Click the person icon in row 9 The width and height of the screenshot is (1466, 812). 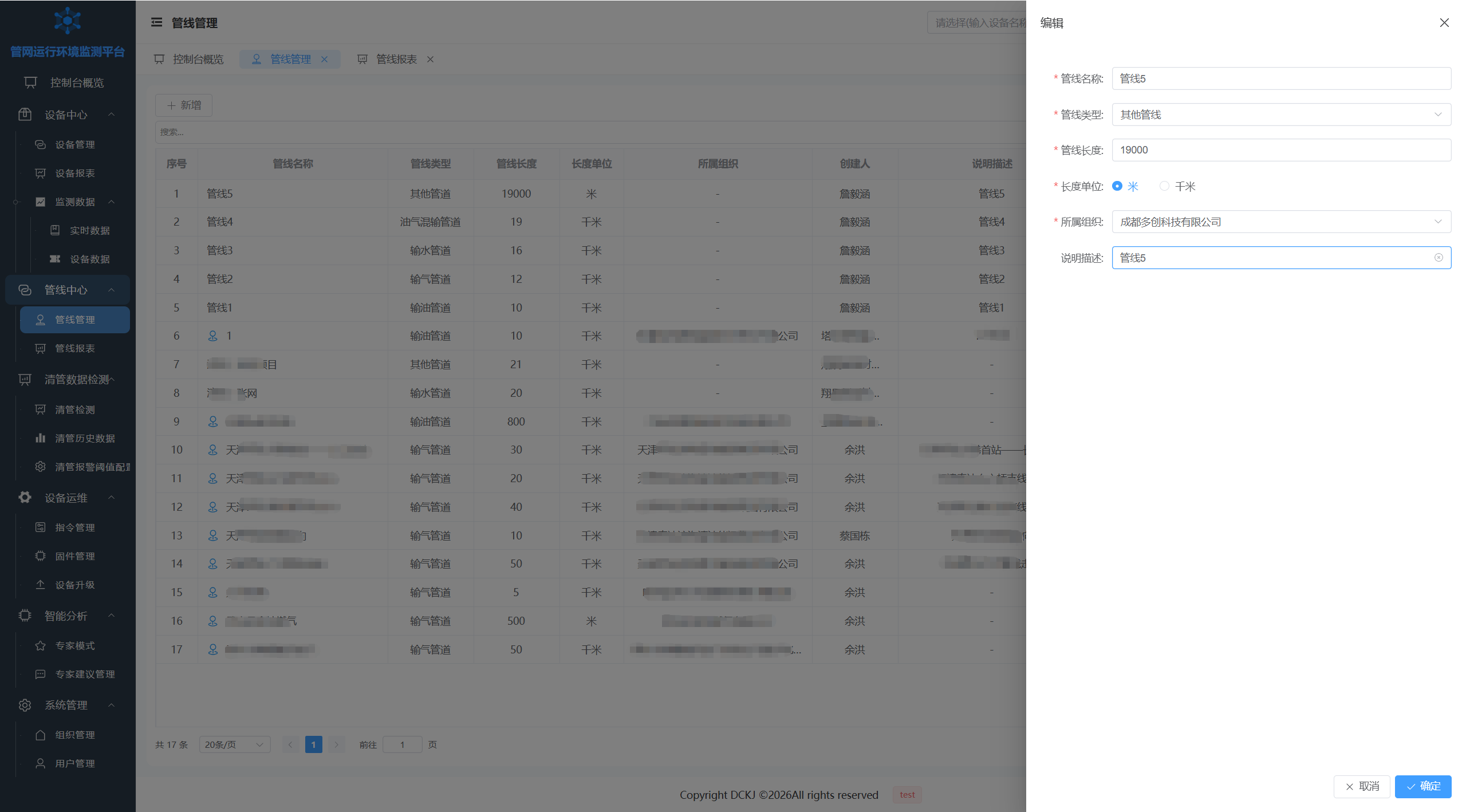(212, 421)
